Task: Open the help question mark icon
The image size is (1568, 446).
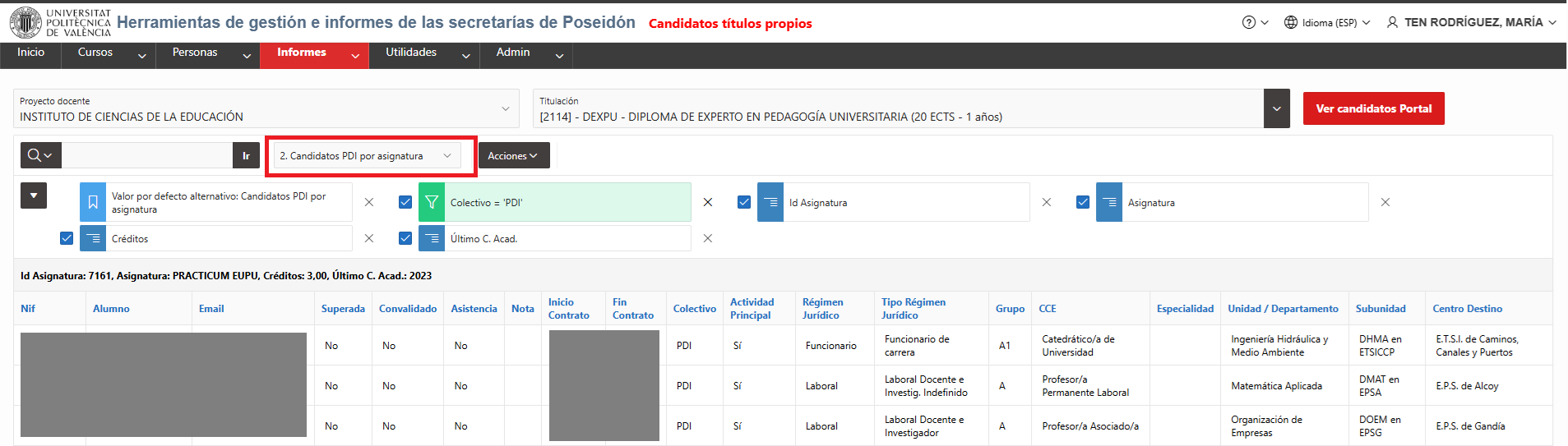Action: tap(1255, 22)
